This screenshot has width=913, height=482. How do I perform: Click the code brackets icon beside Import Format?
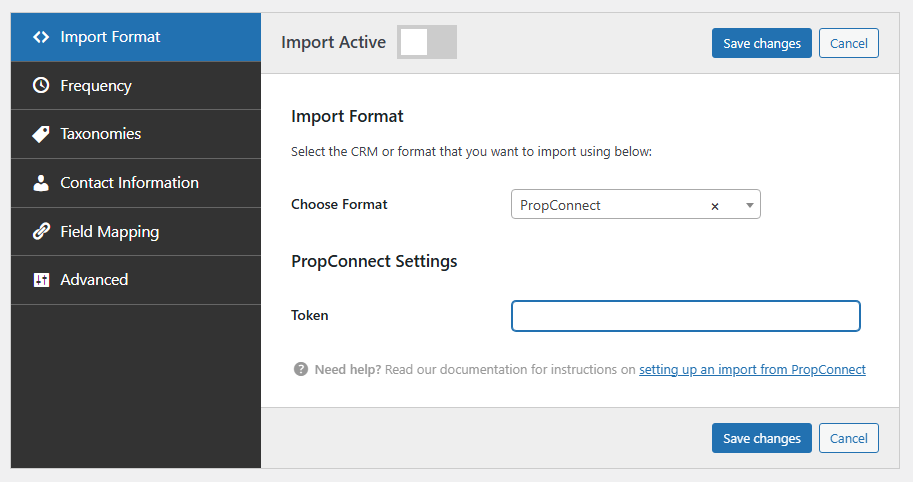41,37
